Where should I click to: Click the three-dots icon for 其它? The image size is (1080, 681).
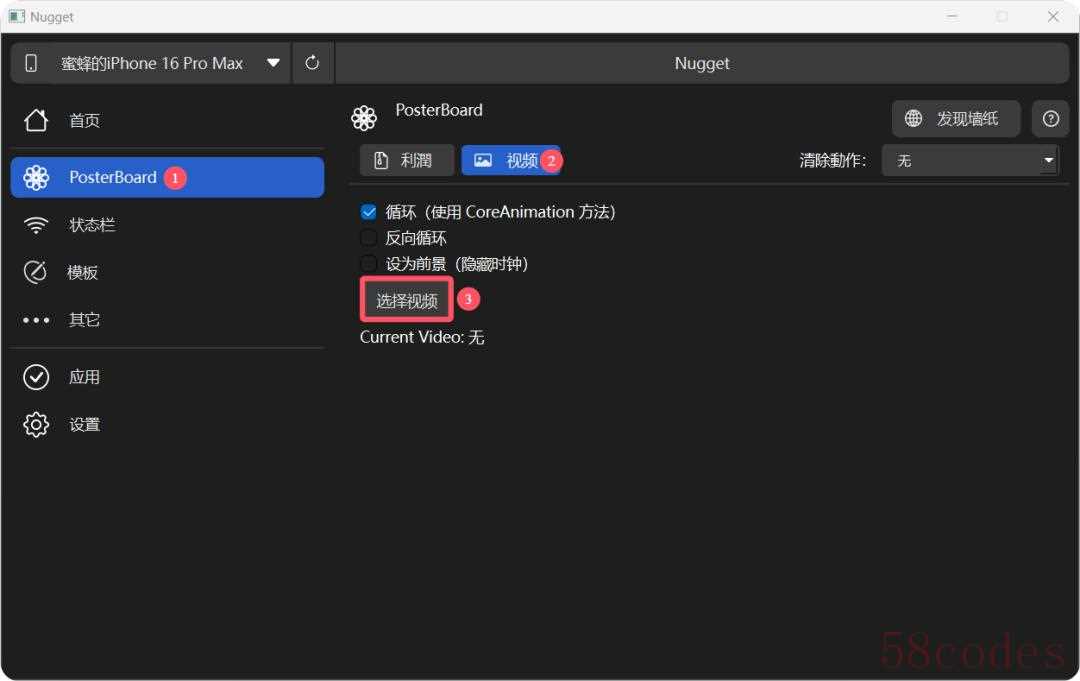(36, 320)
